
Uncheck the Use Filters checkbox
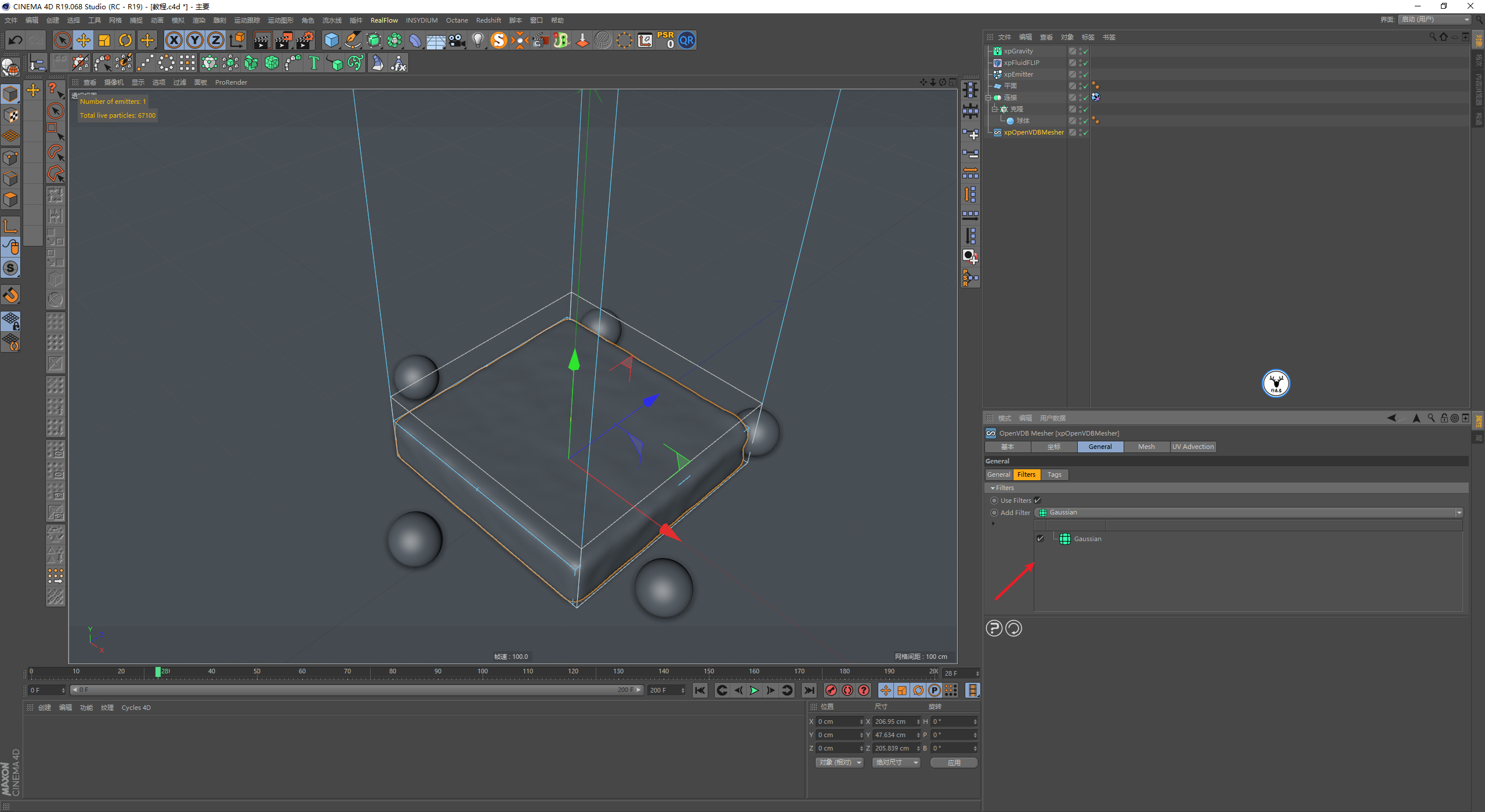(1037, 500)
